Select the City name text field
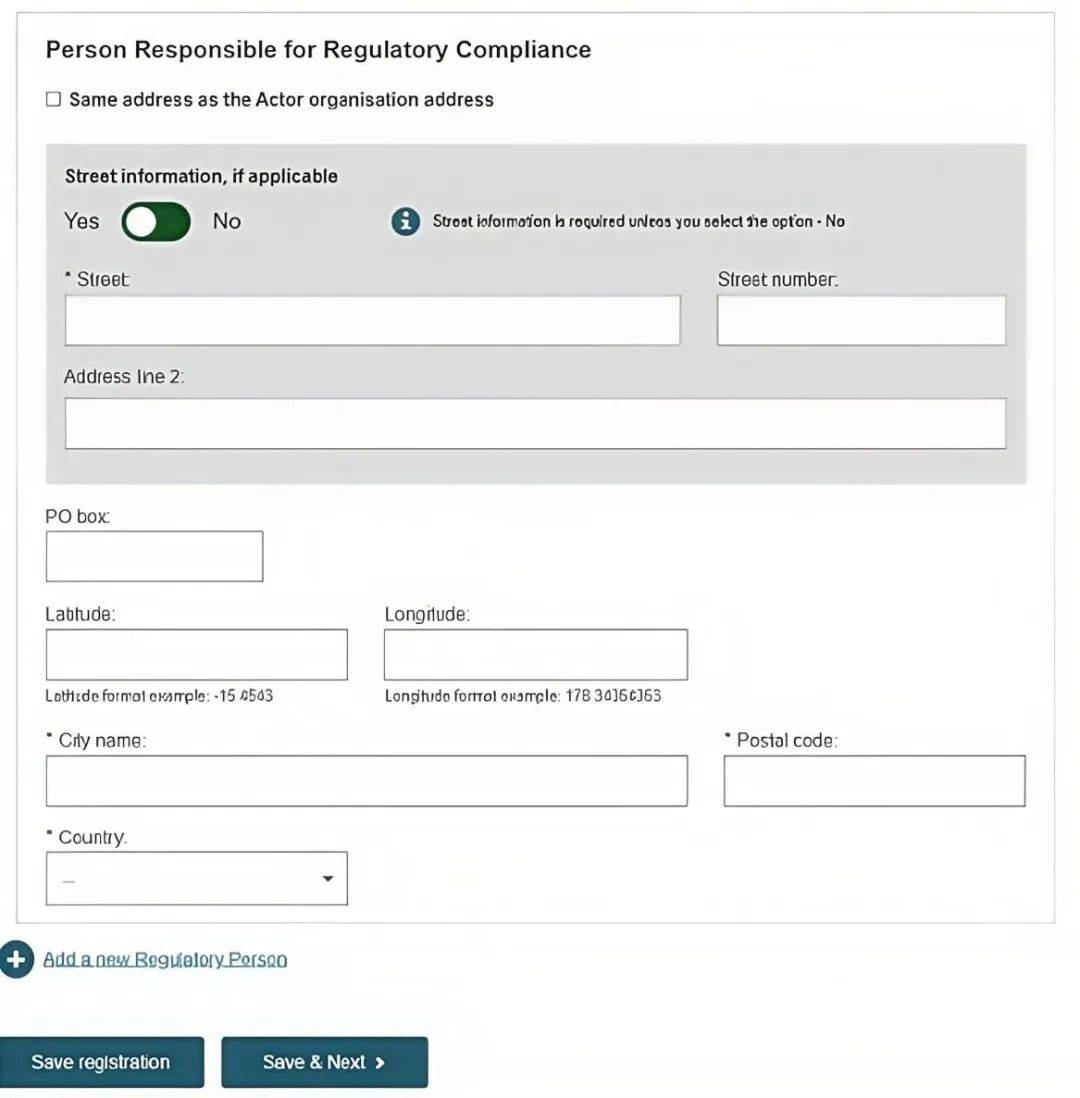Screen dimensions: 1080x1098 [x=367, y=781]
